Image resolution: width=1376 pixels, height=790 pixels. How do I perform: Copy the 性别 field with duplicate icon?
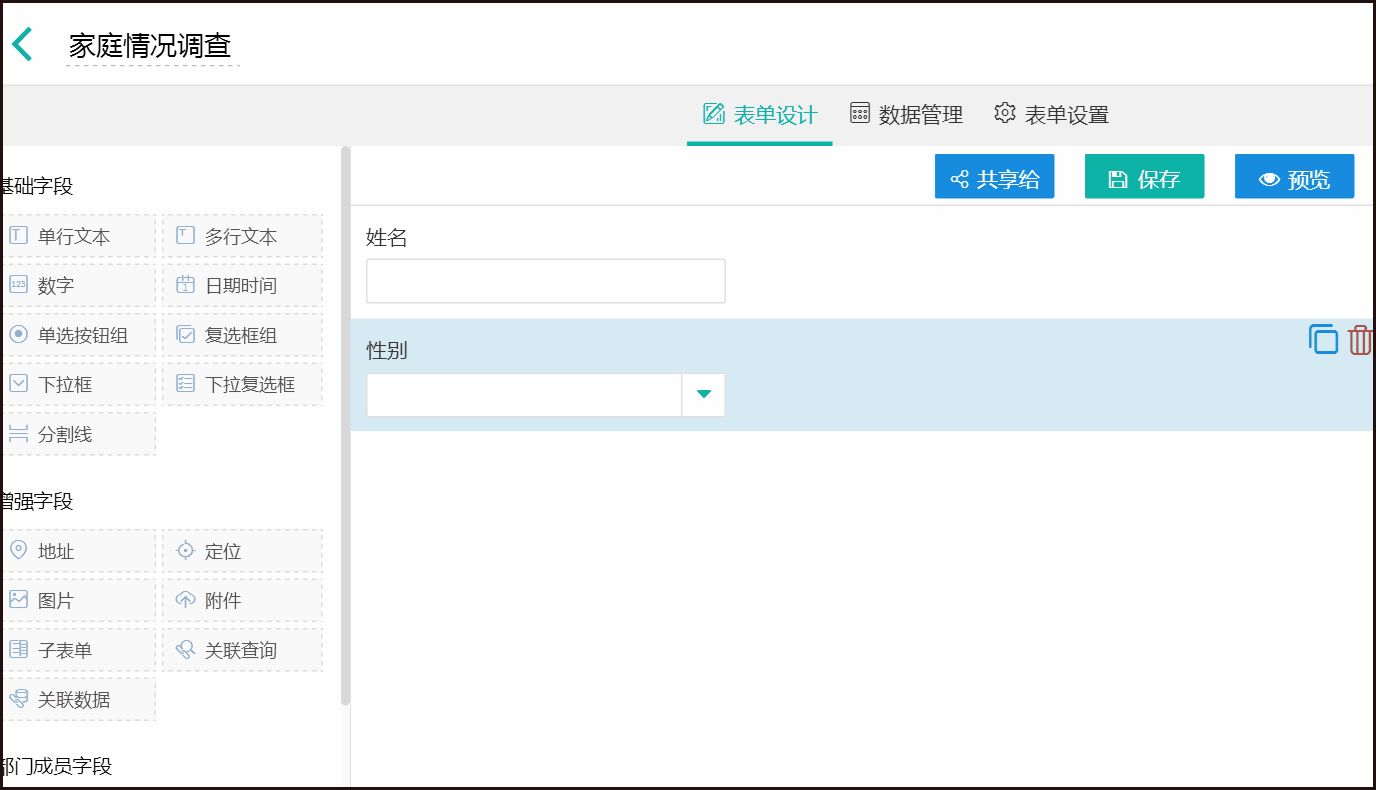tap(1323, 340)
